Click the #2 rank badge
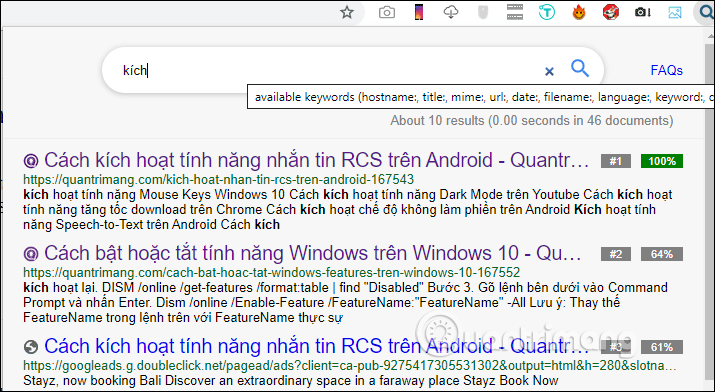 click(616, 254)
